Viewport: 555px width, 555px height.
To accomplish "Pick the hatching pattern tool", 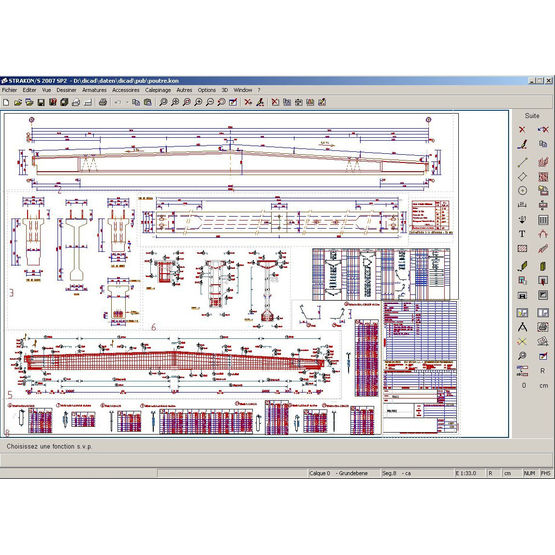I will (522, 248).
